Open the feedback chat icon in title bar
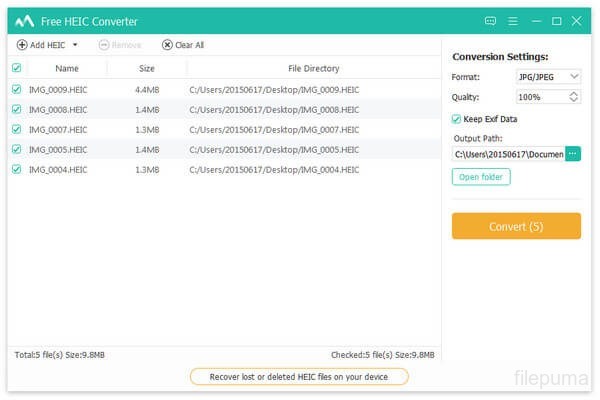This screenshot has height=400, width=600. point(490,20)
